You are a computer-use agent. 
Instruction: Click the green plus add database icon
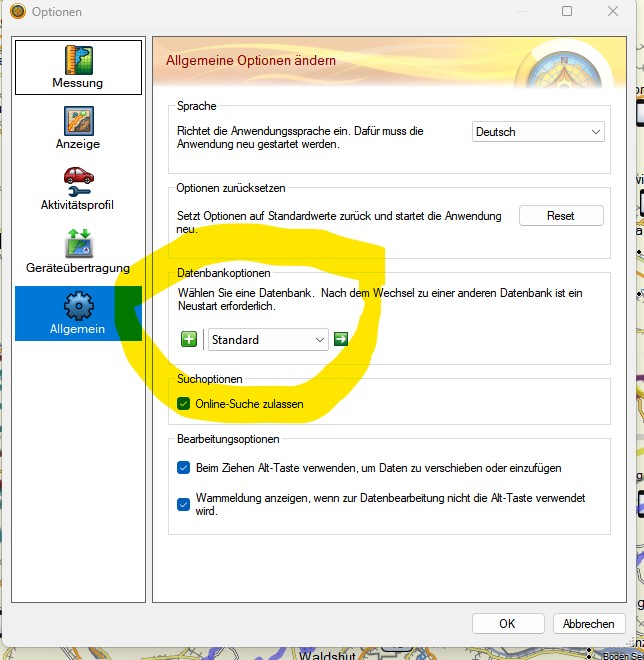click(189, 339)
